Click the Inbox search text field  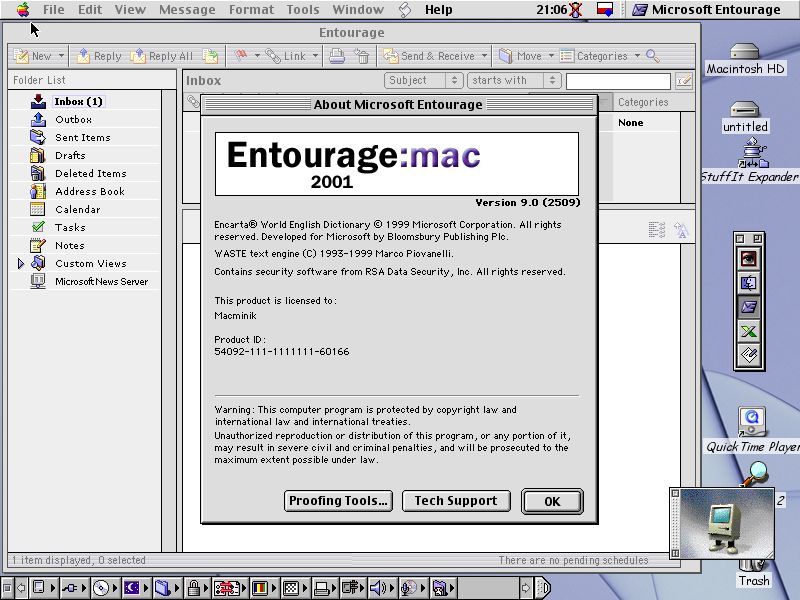(618, 81)
